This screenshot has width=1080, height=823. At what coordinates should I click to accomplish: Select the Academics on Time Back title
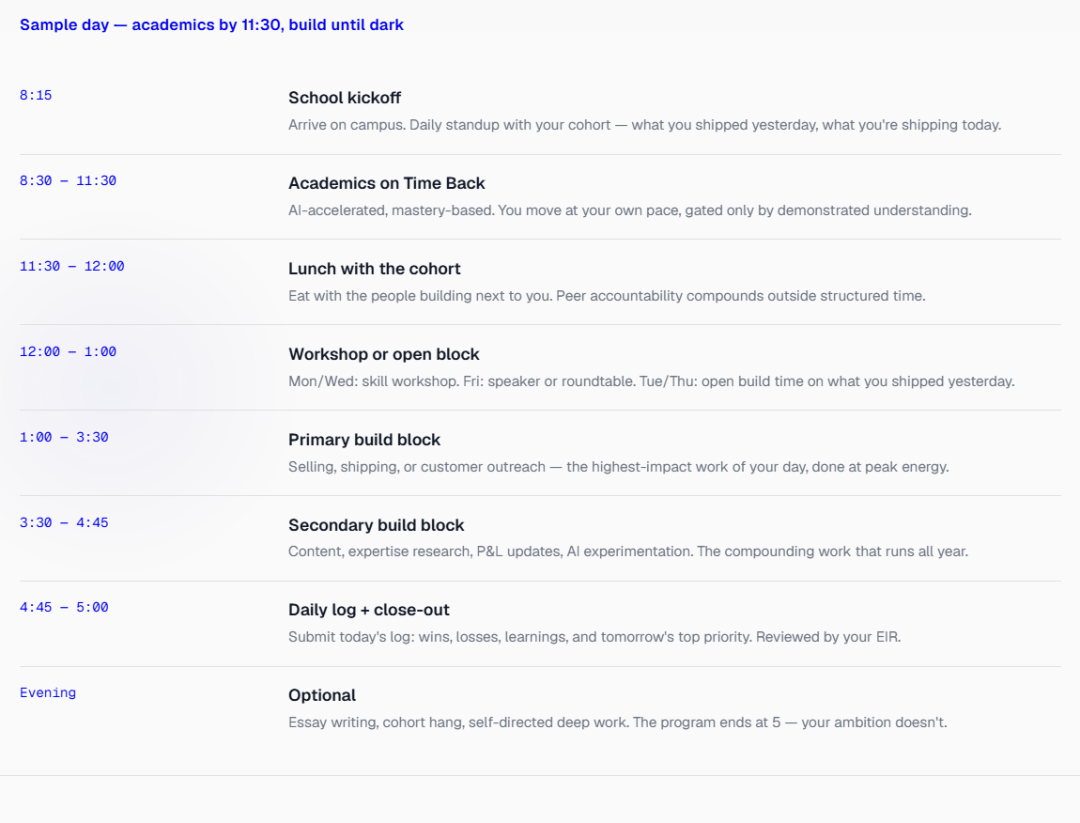pyautogui.click(x=386, y=183)
